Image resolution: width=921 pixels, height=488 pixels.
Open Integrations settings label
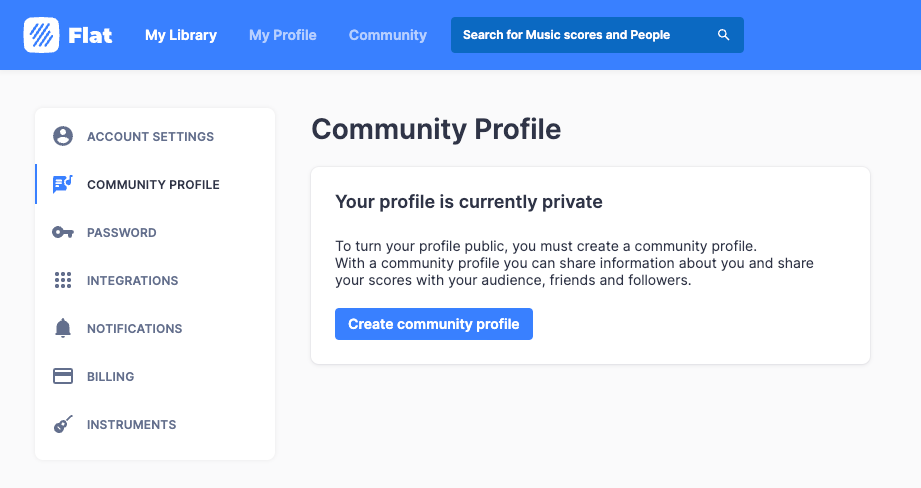click(x=133, y=281)
